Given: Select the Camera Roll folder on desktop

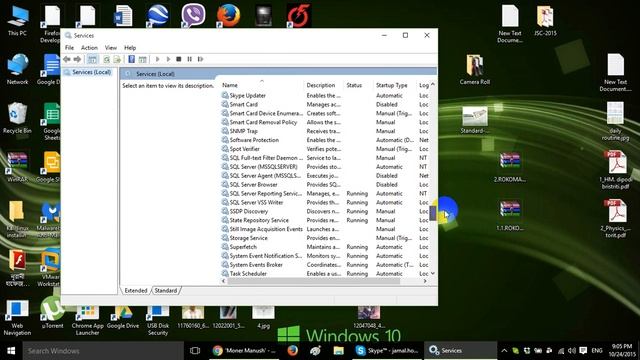Looking at the screenshot, I should [474, 69].
